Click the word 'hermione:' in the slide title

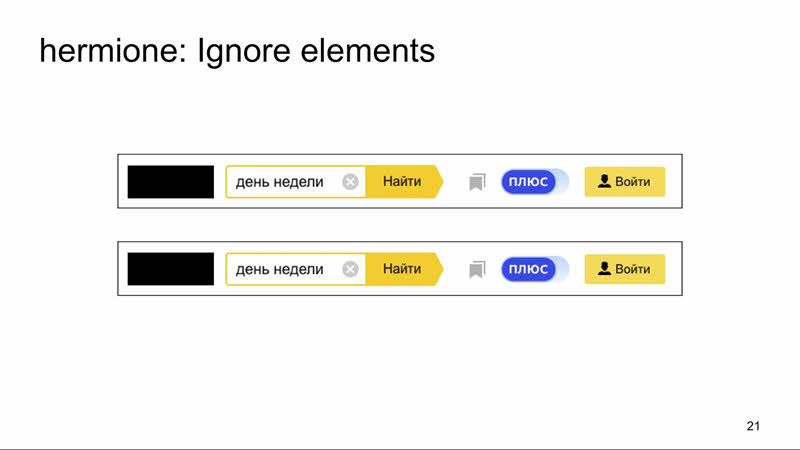point(114,51)
